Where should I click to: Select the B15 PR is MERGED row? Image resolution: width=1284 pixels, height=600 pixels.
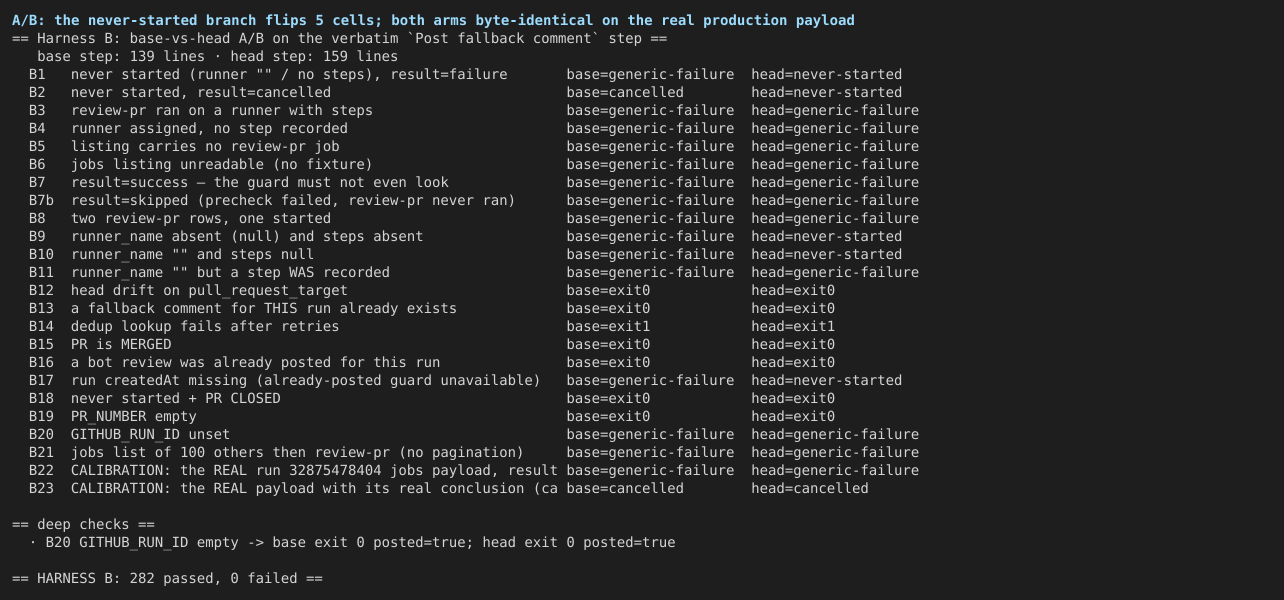pos(431,344)
